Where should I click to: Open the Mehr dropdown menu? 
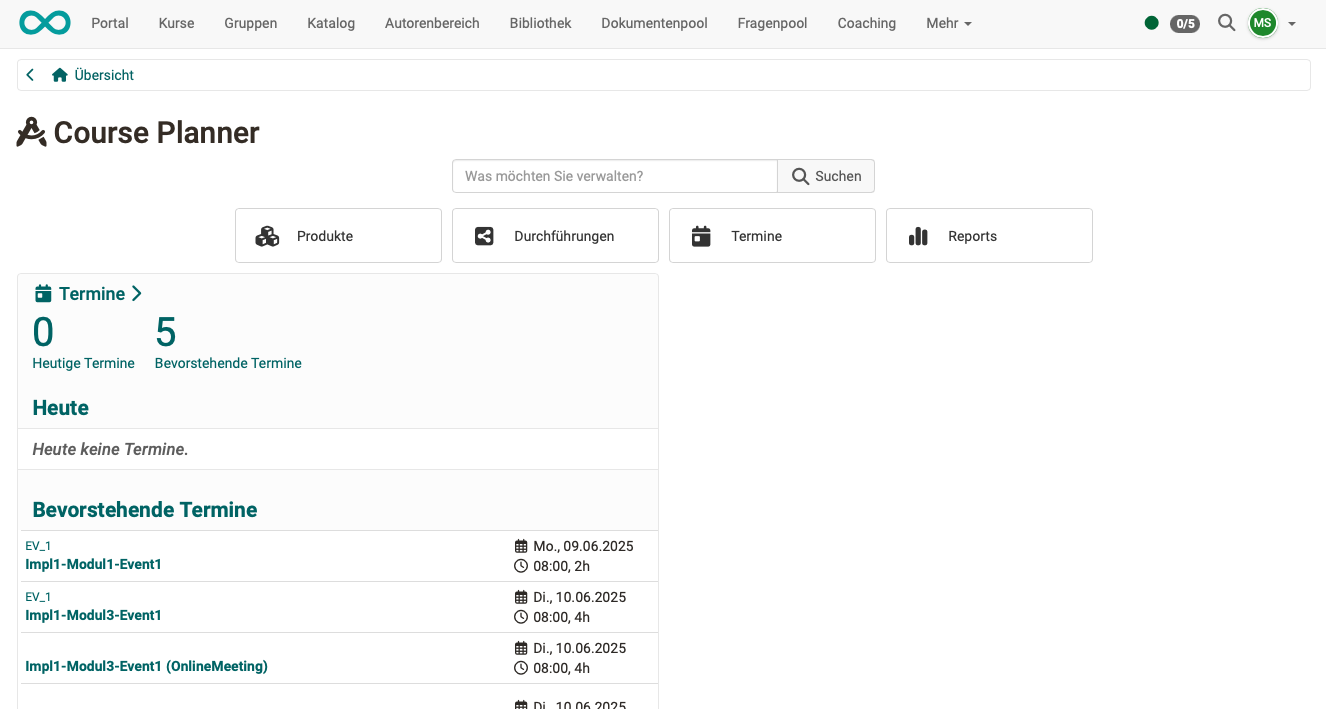[947, 23]
